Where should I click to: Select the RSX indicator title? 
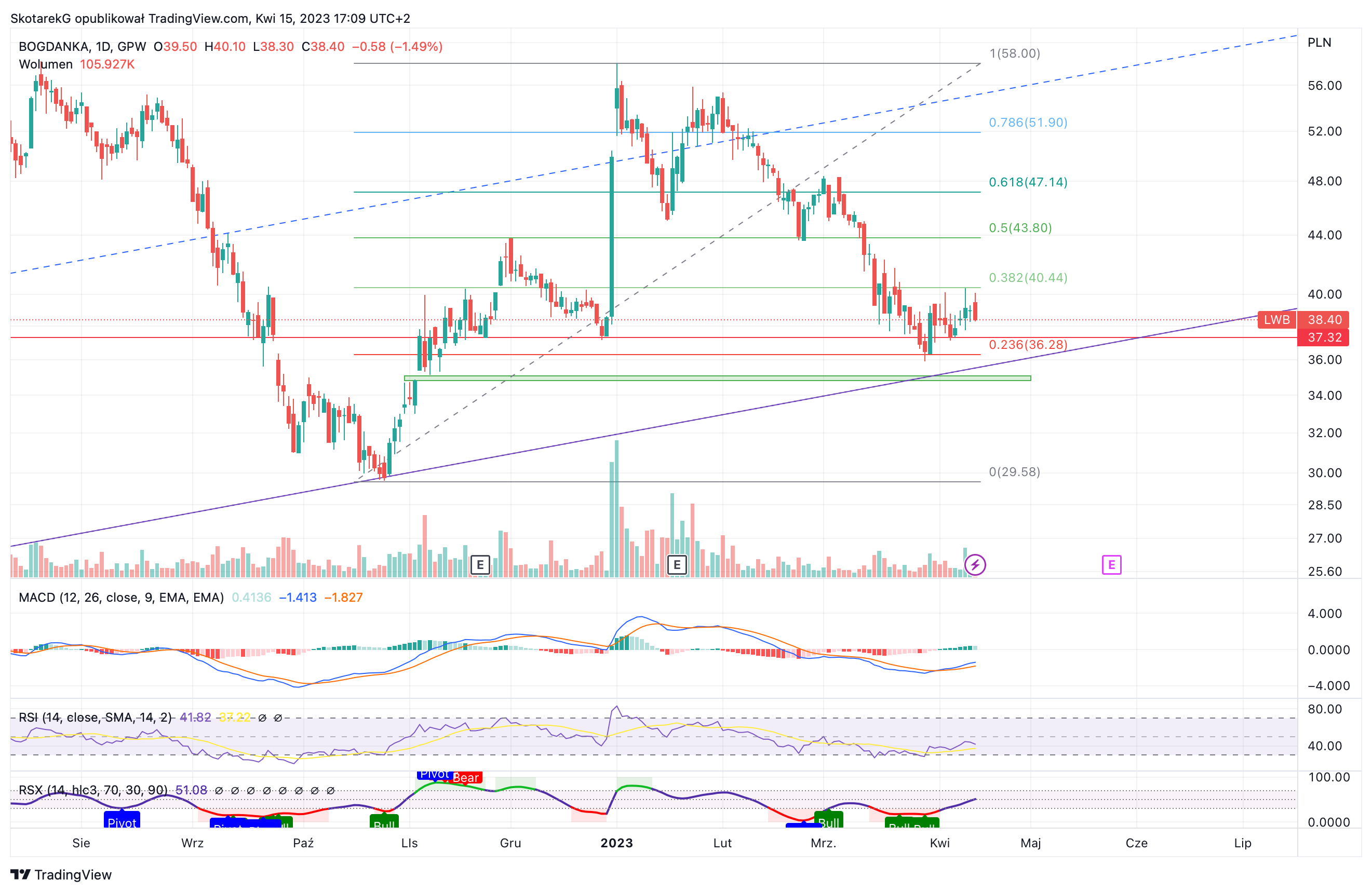93,790
